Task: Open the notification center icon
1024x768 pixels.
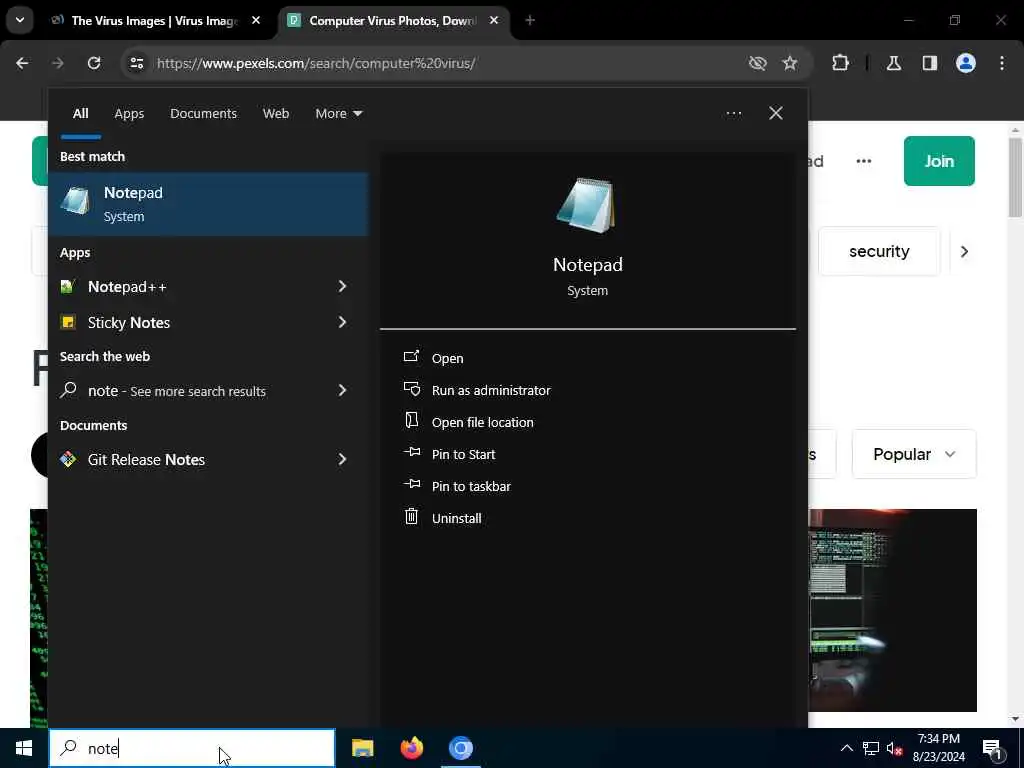Action: pyautogui.click(x=993, y=749)
